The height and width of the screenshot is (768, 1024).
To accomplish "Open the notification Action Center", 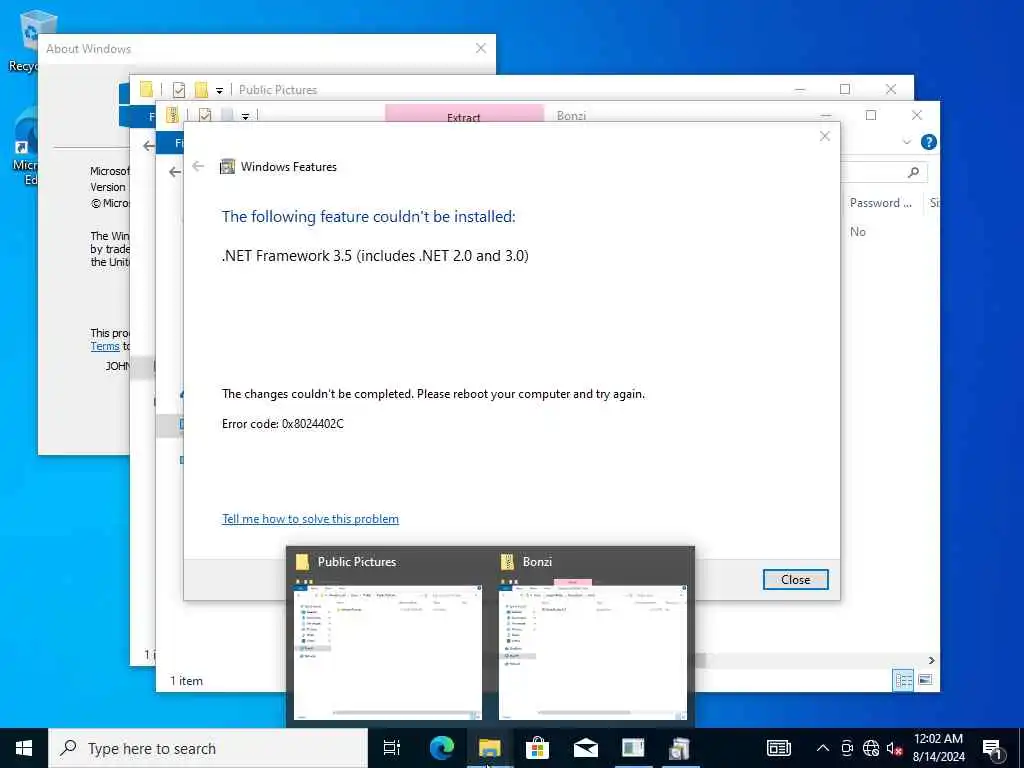I will tap(992, 748).
